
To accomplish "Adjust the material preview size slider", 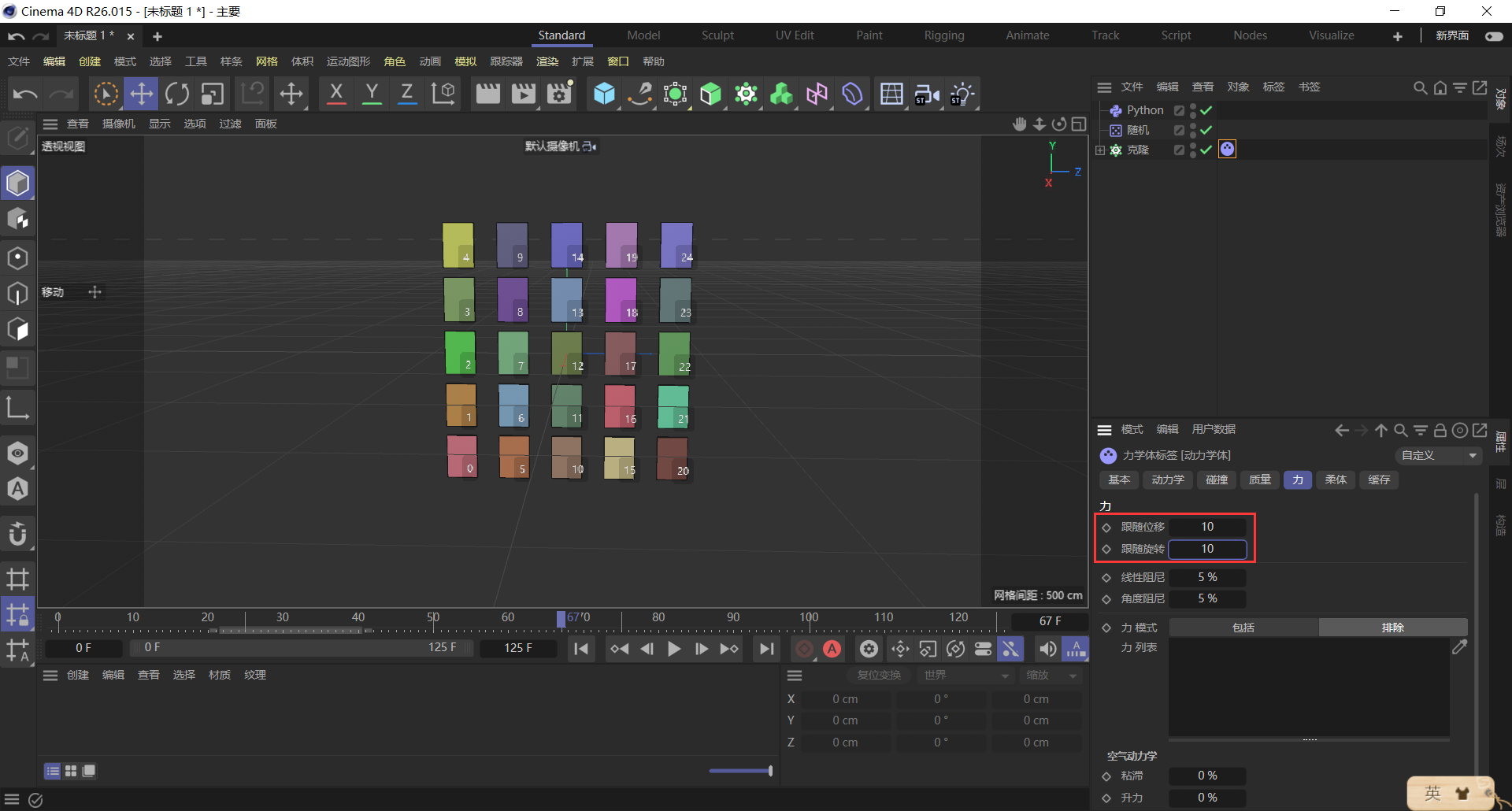I will pyautogui.click(x=740, y=771).
